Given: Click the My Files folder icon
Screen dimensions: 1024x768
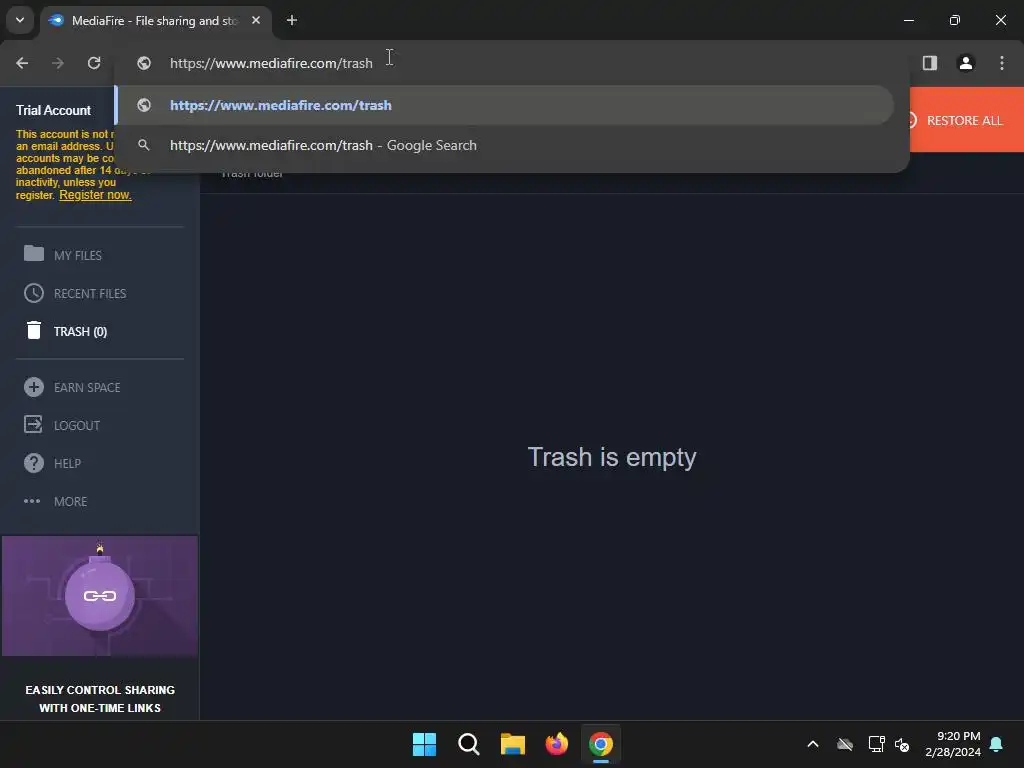Looking at the screenshot, I should (x=34, y=253).
